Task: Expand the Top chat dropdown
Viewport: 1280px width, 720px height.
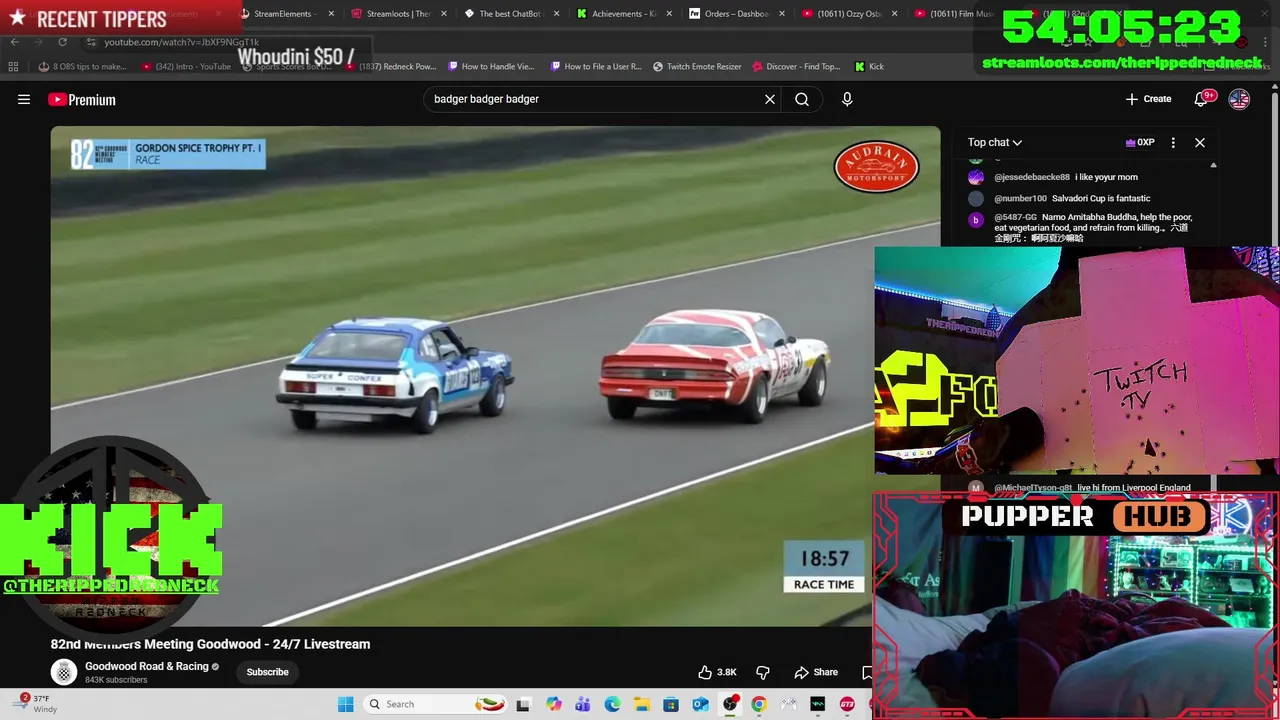Action: (x=994, y=142)
